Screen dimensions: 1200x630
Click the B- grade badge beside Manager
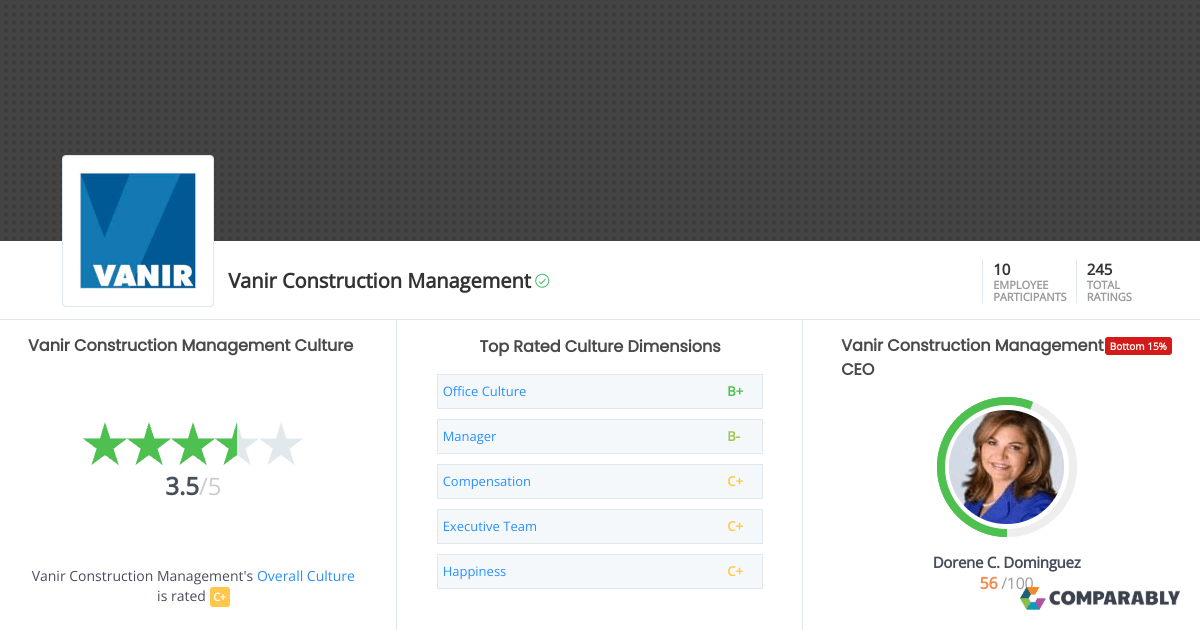tap(735, 436)
